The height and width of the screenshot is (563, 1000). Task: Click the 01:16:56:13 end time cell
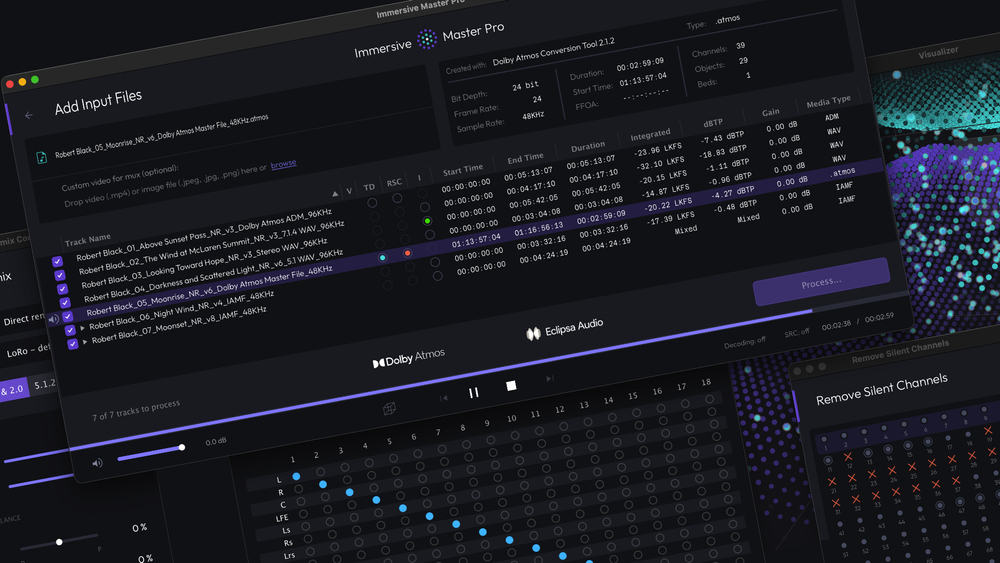click(539, 229)
